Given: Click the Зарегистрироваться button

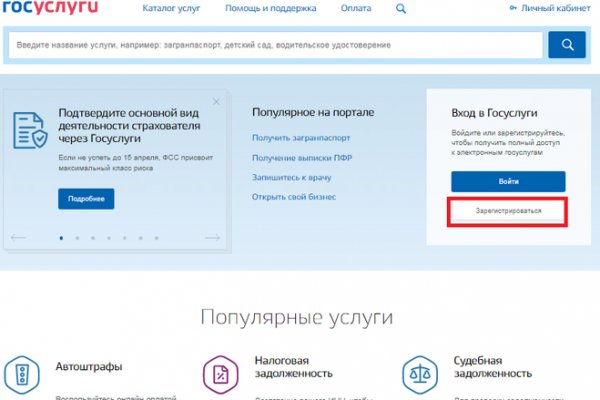Looking at the screenshot, I should pos(508,212).
